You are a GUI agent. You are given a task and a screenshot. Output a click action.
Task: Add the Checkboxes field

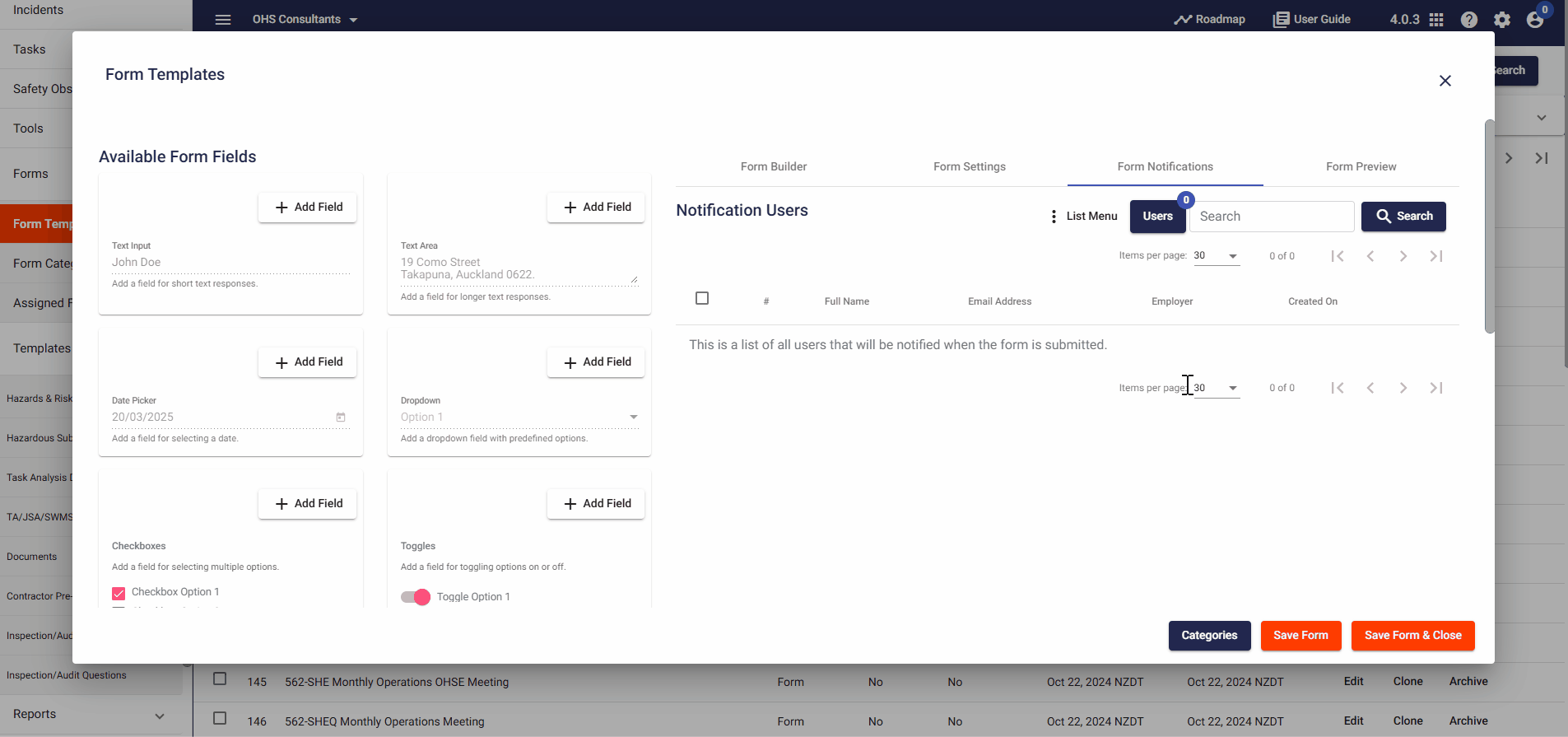[x=308, y=504]
